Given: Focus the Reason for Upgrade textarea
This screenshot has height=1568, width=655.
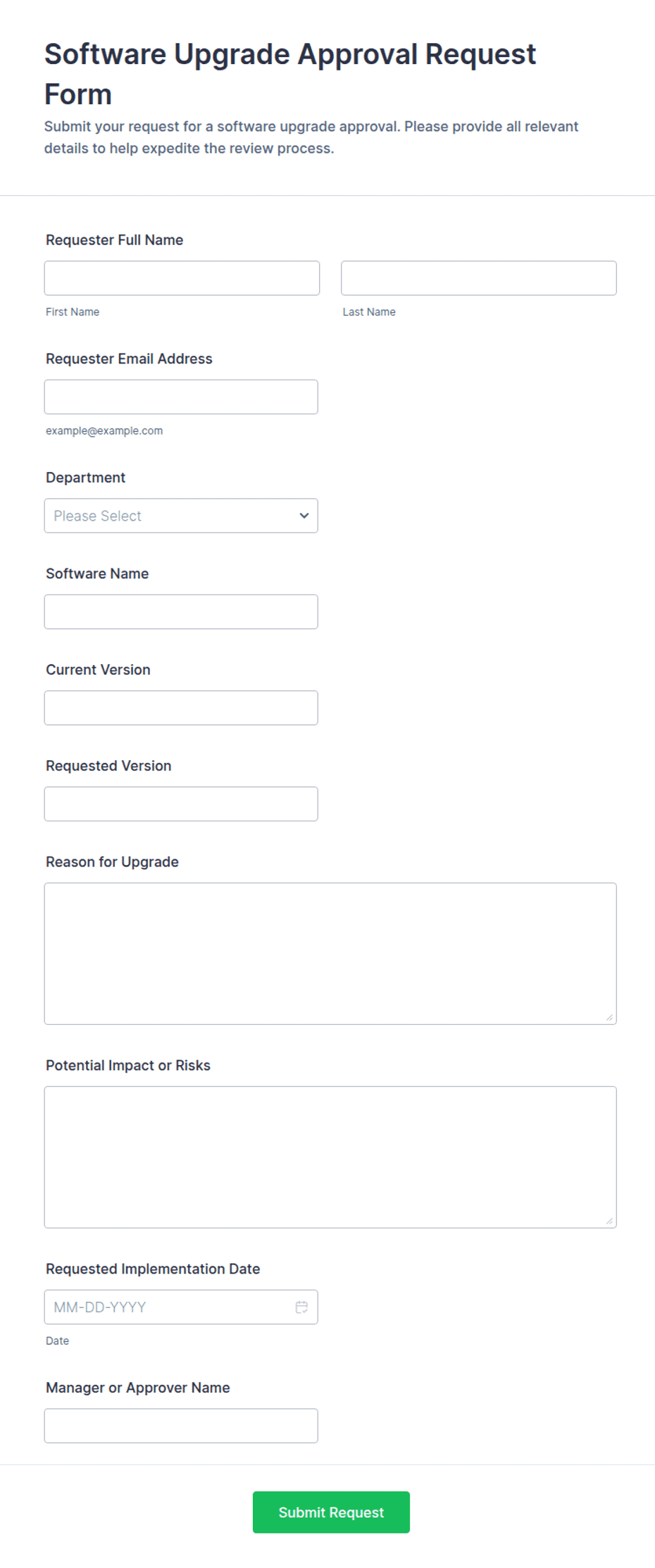Looking at the screenshot, I should pyautogui.click(x=330, y=954).
